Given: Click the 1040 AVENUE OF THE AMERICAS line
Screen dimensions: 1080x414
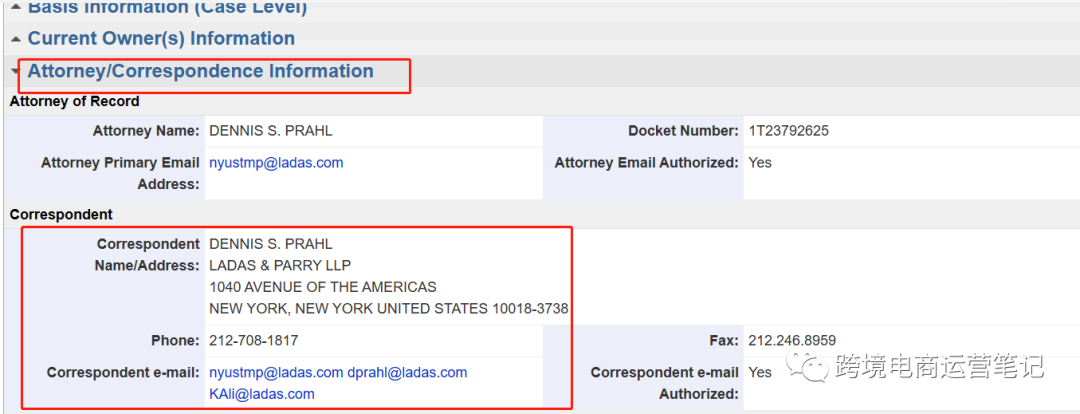Looking at the screenshot, I should [x=323, y=287].
